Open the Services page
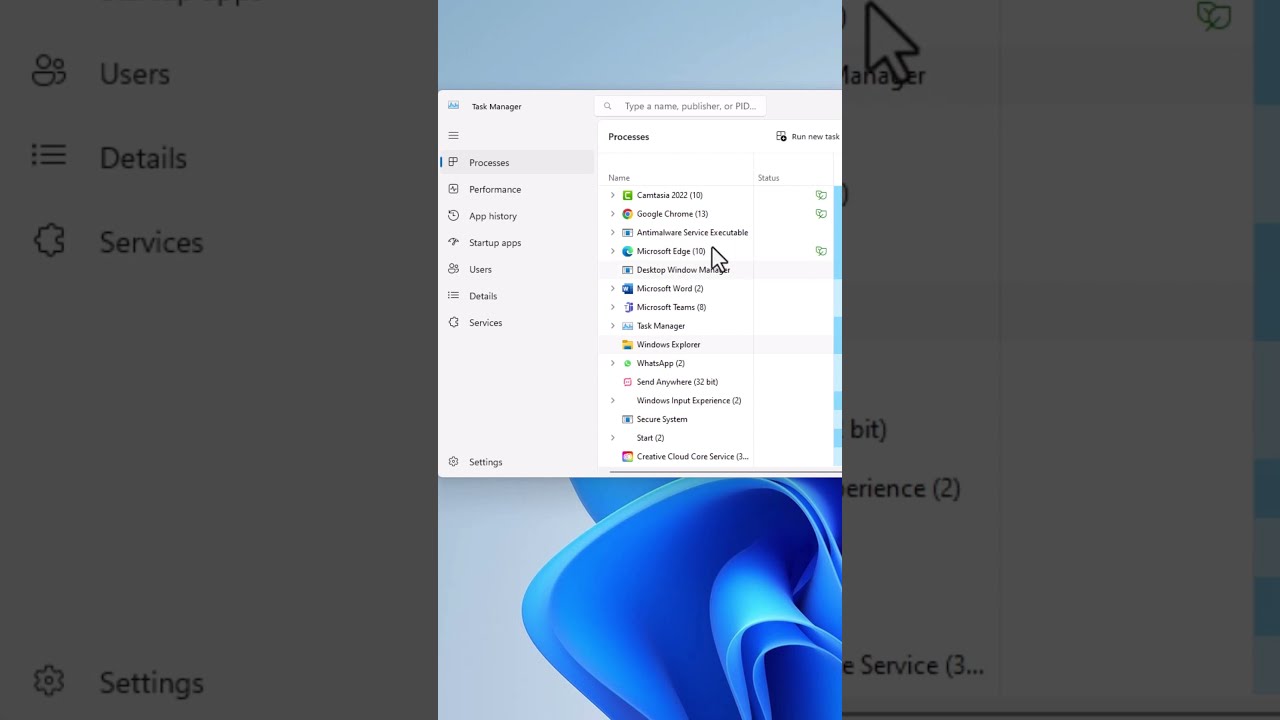Image resolution: width=1280 pixels, height=720 pixels. click(x=516, y=323)
